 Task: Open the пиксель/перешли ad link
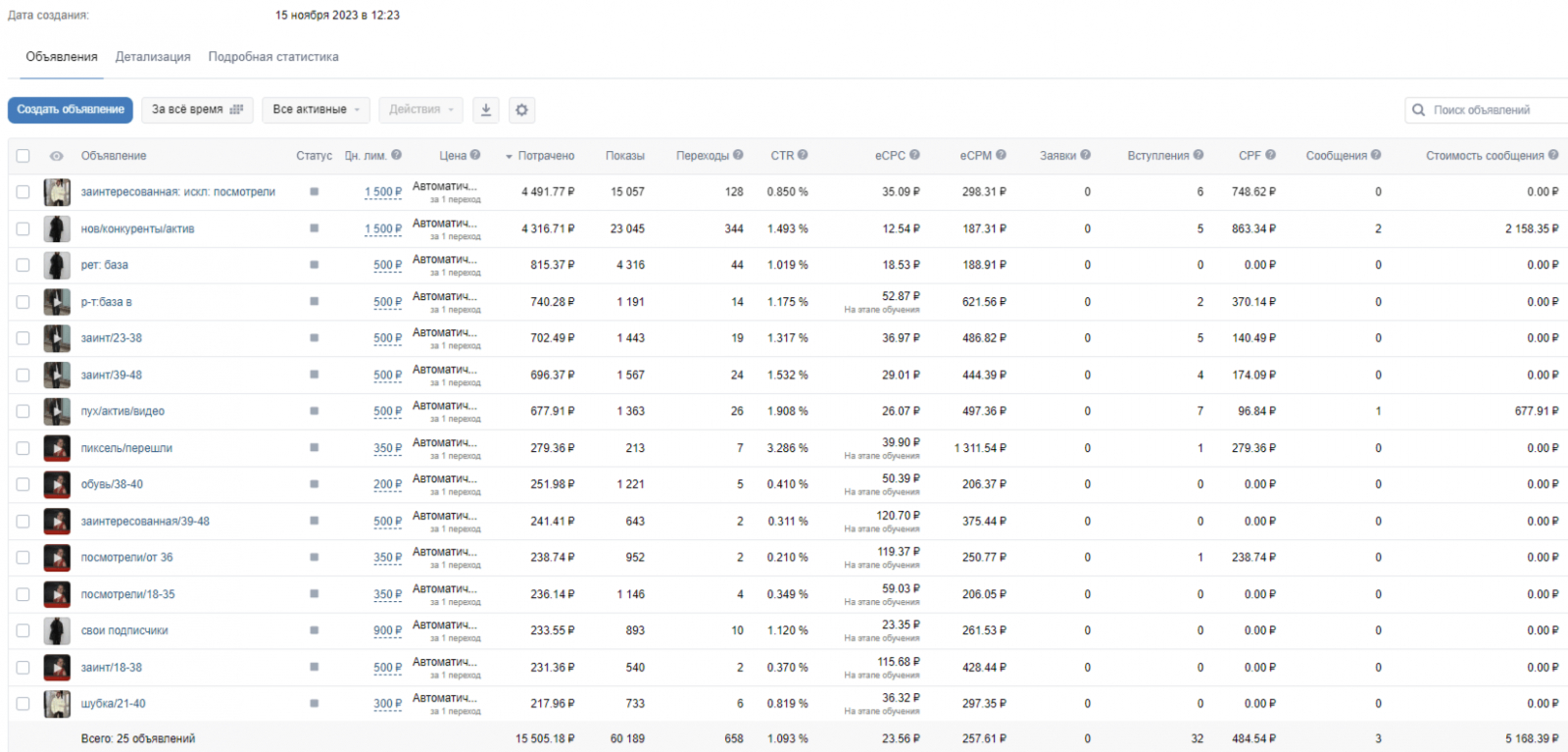(x=126, y=448)
